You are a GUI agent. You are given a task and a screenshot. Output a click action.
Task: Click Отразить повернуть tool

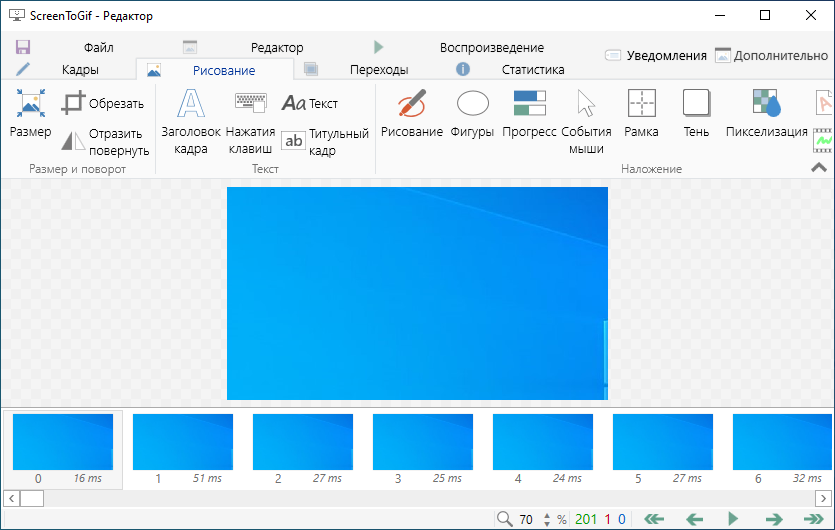click(105, 142)
